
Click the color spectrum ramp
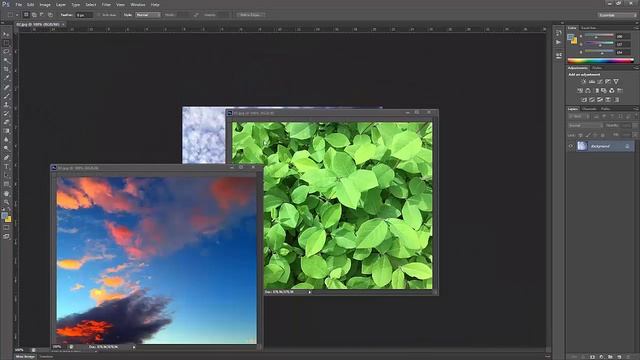pos(601,60)
